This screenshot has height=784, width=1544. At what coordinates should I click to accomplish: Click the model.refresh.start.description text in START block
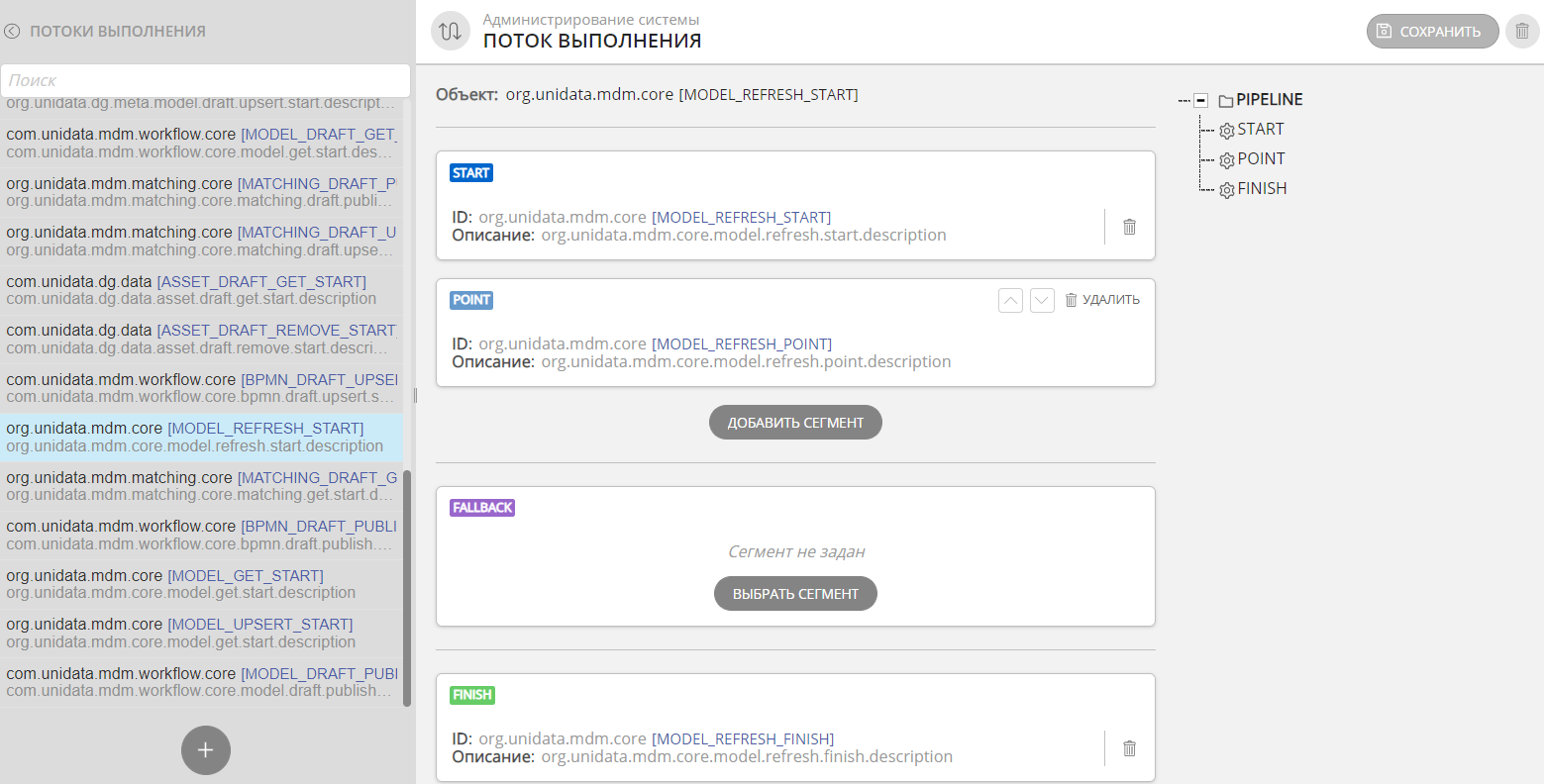(x=744, y=236)
